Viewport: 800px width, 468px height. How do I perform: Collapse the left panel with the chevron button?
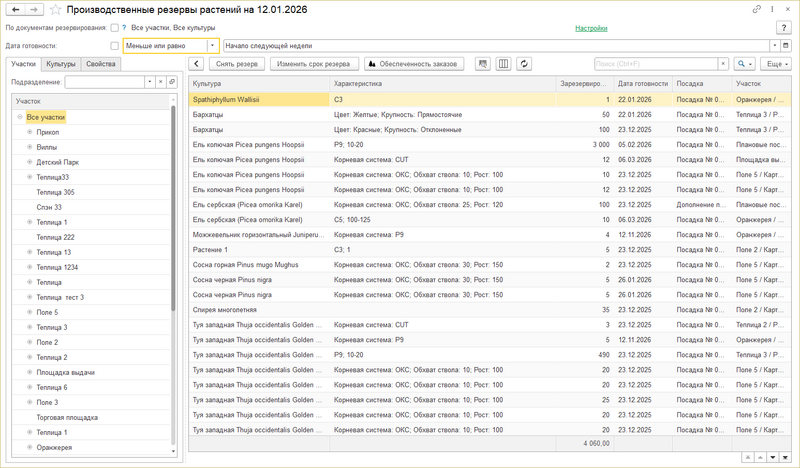[x=197, y=63]
